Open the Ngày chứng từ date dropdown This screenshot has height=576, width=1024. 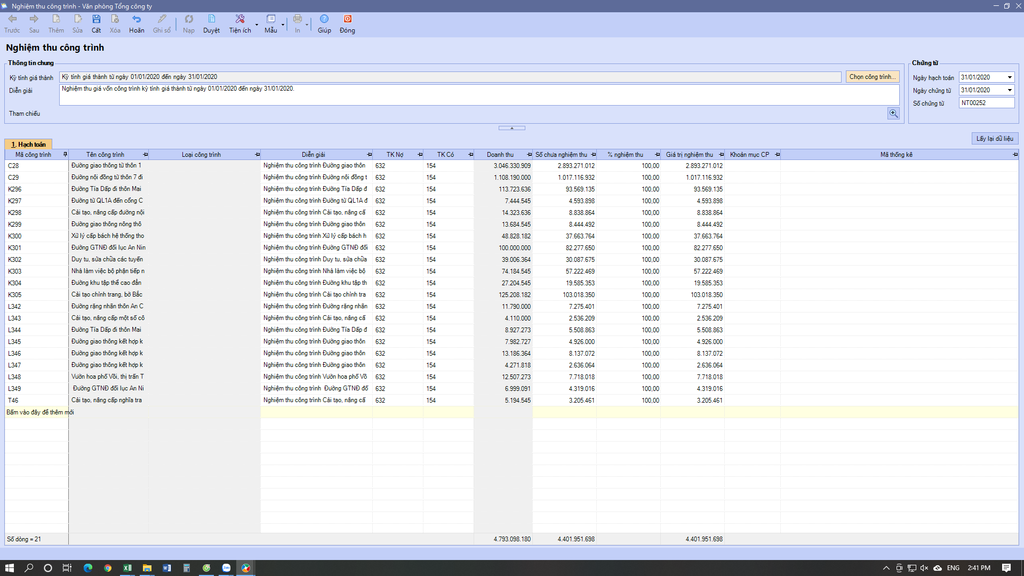pos(1010,90)
